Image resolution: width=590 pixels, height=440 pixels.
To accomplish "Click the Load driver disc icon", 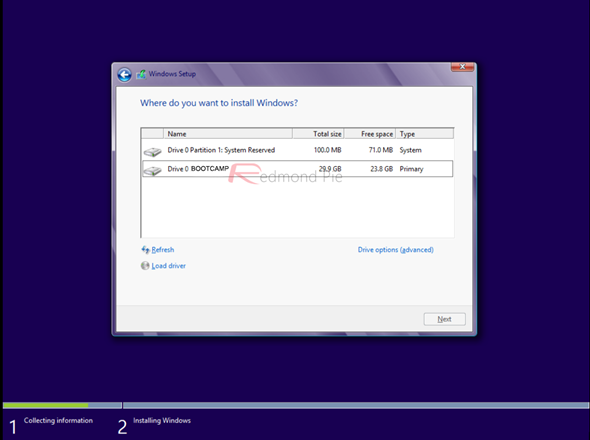I will point(145,266).
